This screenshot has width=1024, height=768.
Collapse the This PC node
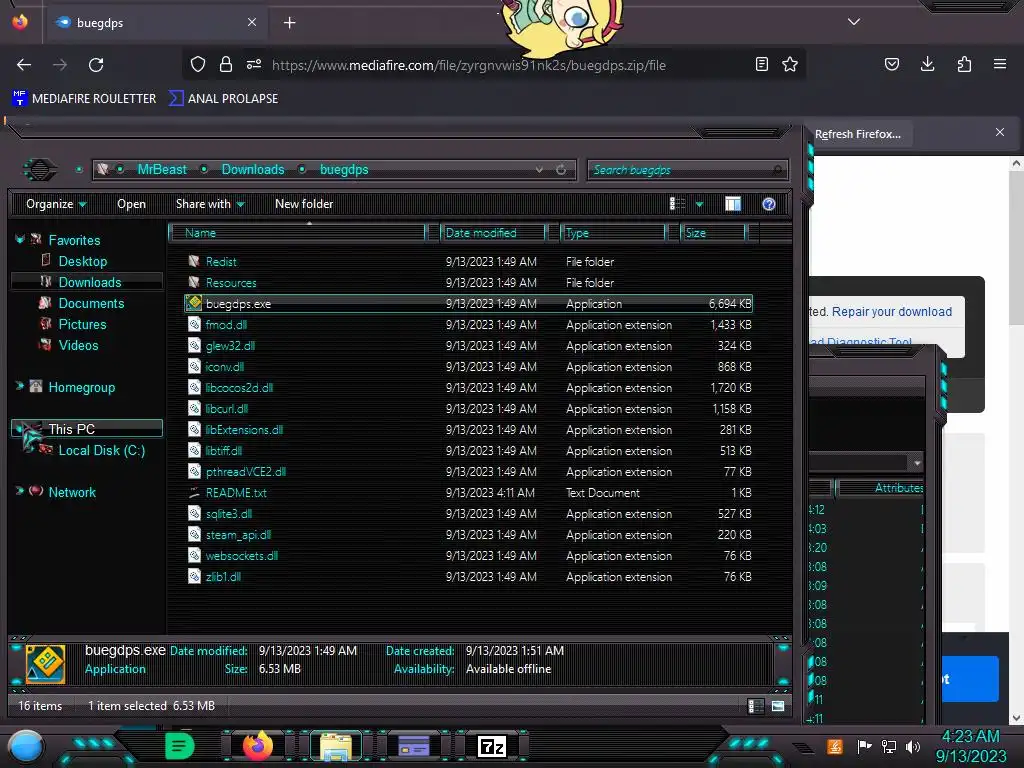[20, 429]
